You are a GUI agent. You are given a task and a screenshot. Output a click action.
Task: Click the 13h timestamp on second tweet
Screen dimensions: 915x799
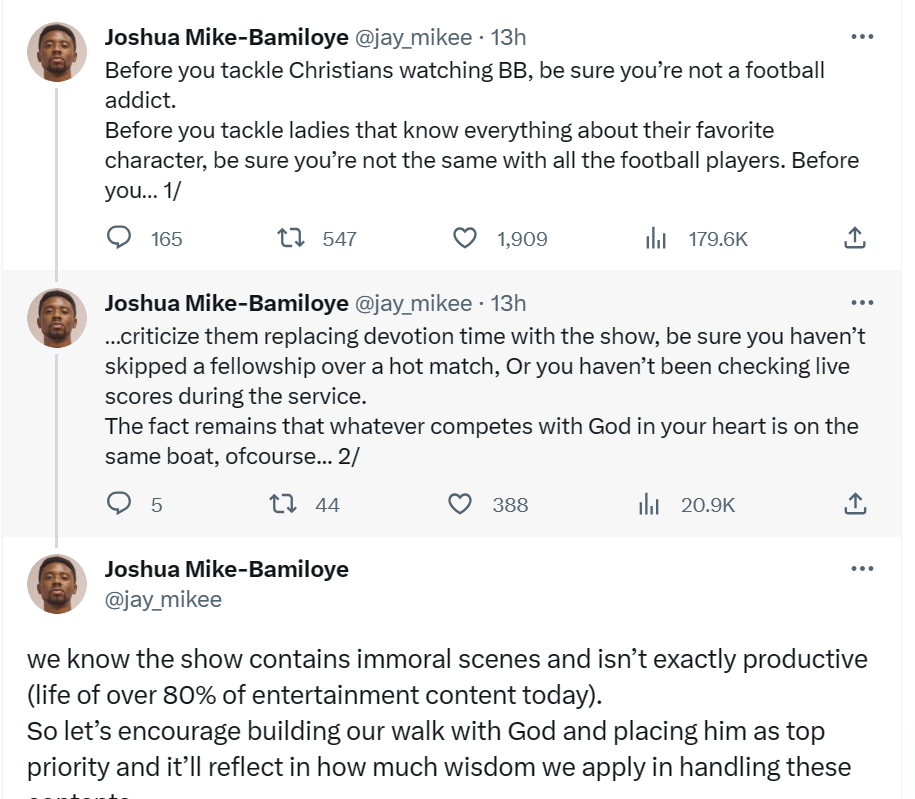(x=508, y=303)
